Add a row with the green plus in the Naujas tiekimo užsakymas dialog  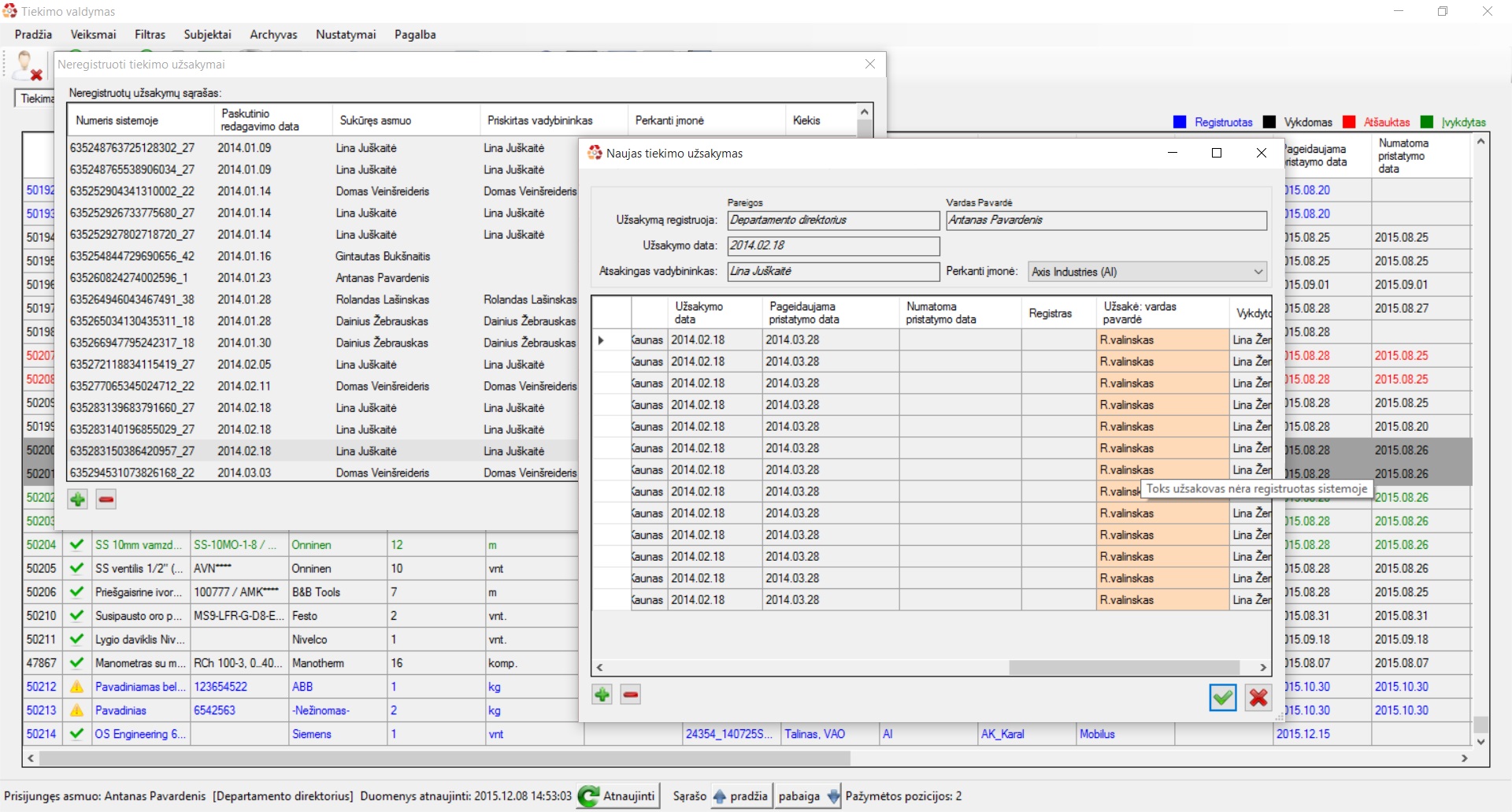point(602,695)
